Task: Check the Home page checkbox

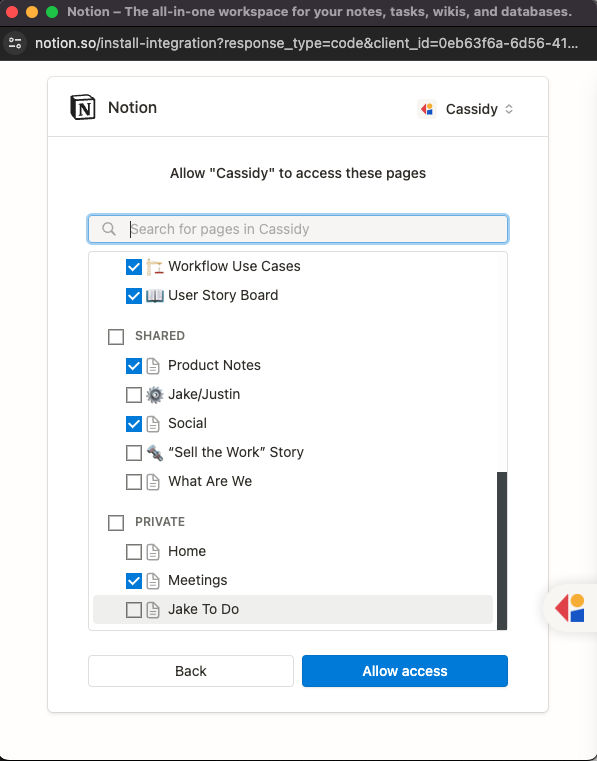Action: coord(134,552)
